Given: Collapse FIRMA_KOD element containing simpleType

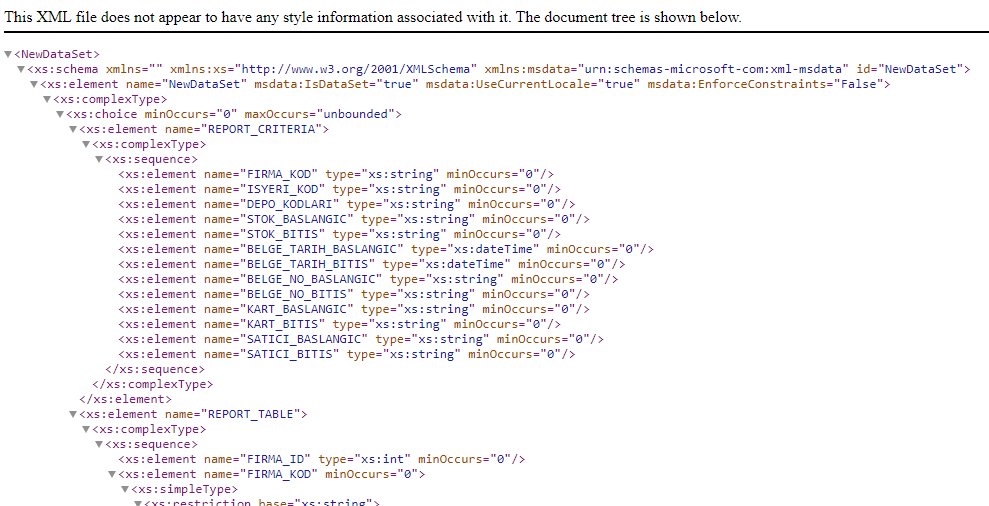Looking at the screenshot, I should point(112,474).
